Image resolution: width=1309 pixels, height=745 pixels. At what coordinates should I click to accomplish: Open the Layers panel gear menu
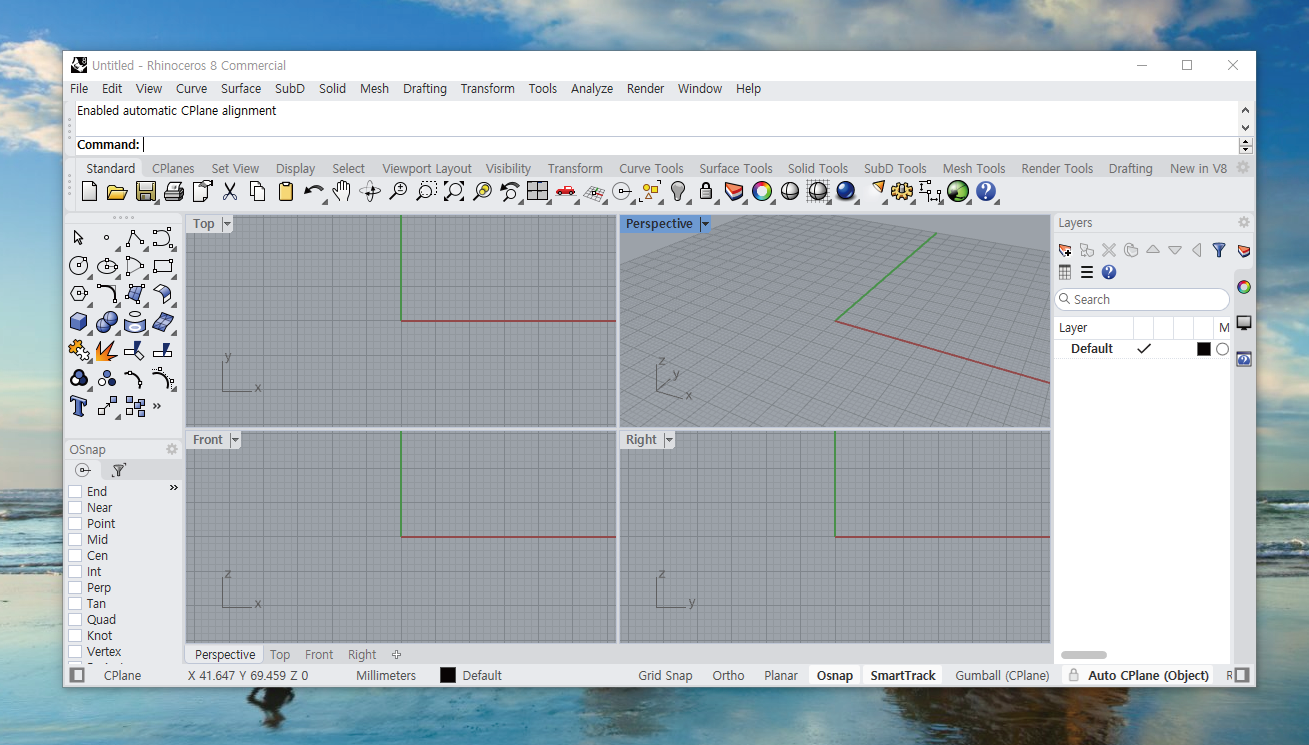[1244, 222]
